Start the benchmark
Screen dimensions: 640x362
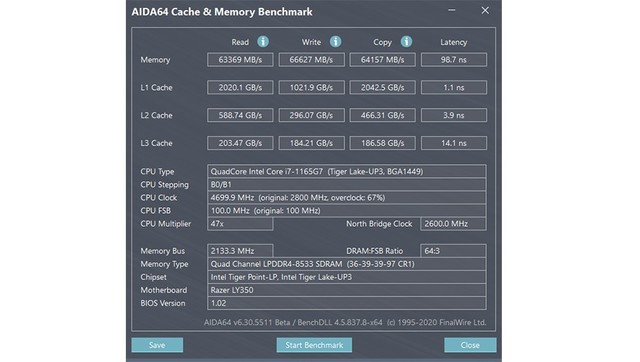(x=314, y=345)
